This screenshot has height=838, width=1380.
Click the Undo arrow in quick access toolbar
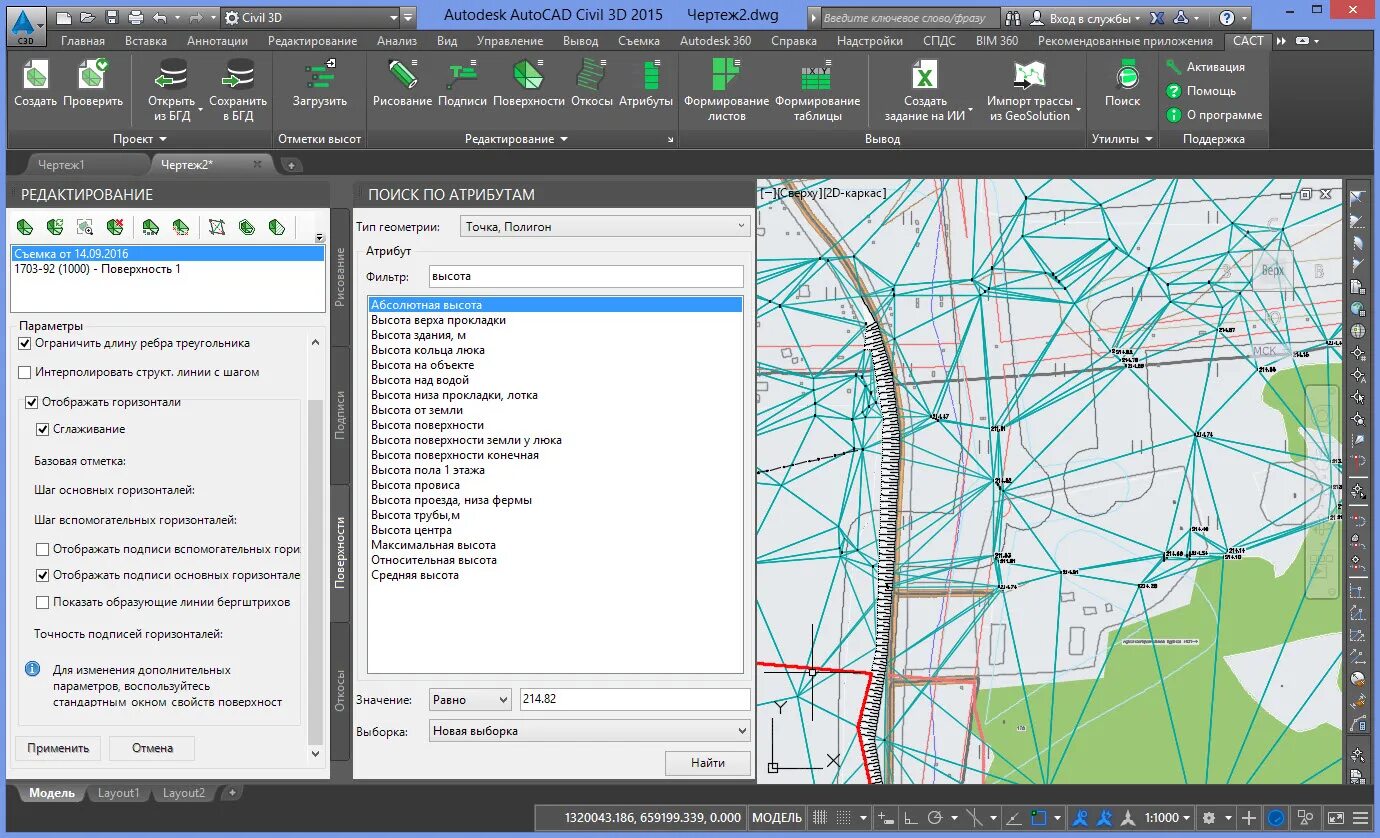161,18
